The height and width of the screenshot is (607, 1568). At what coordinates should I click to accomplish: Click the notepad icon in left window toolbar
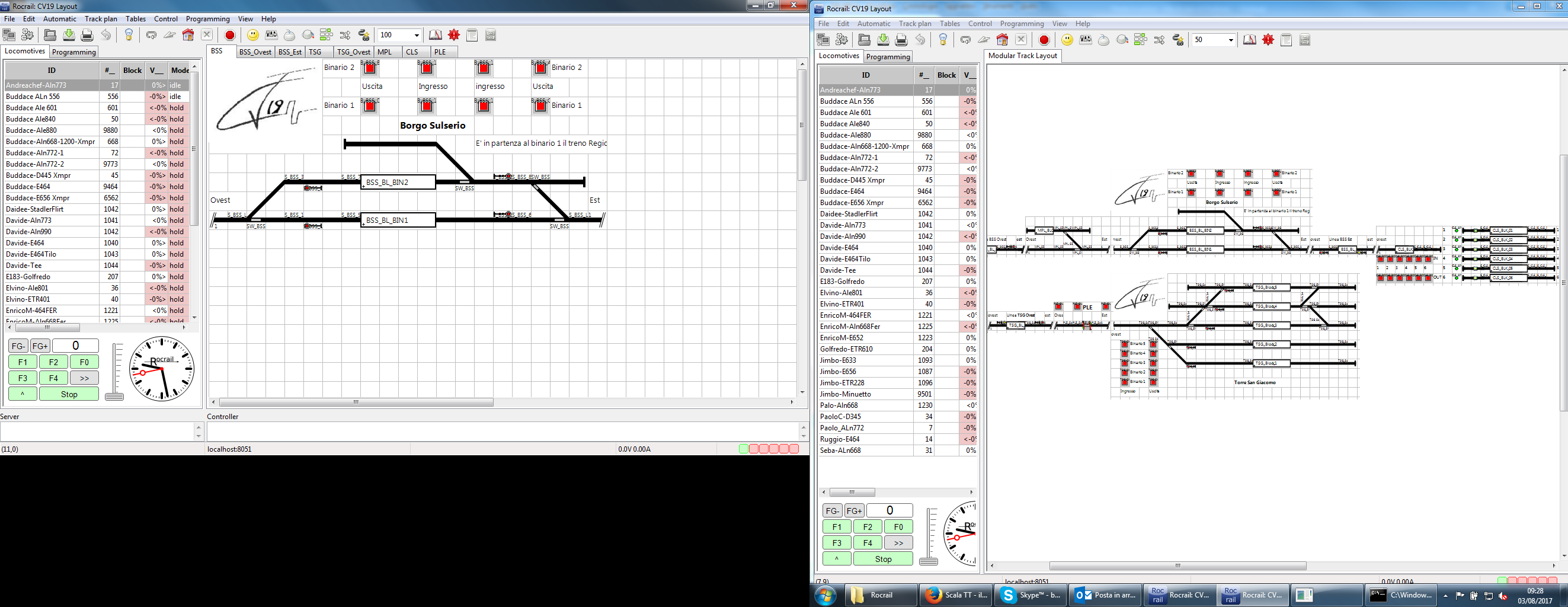[472, 36]
